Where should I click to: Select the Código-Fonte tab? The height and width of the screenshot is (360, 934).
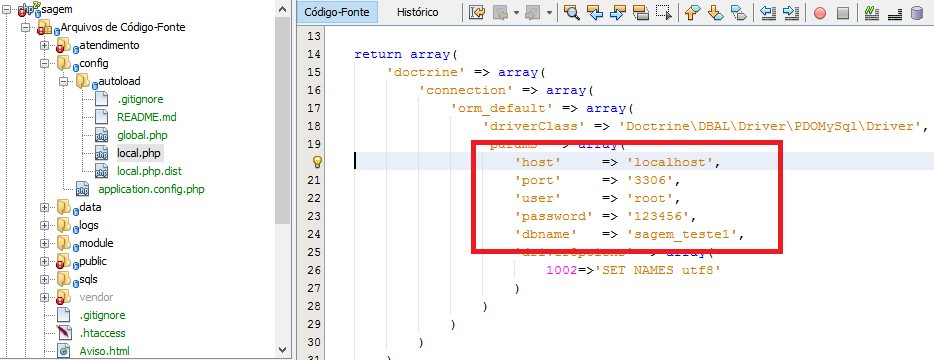pos(337,12)
